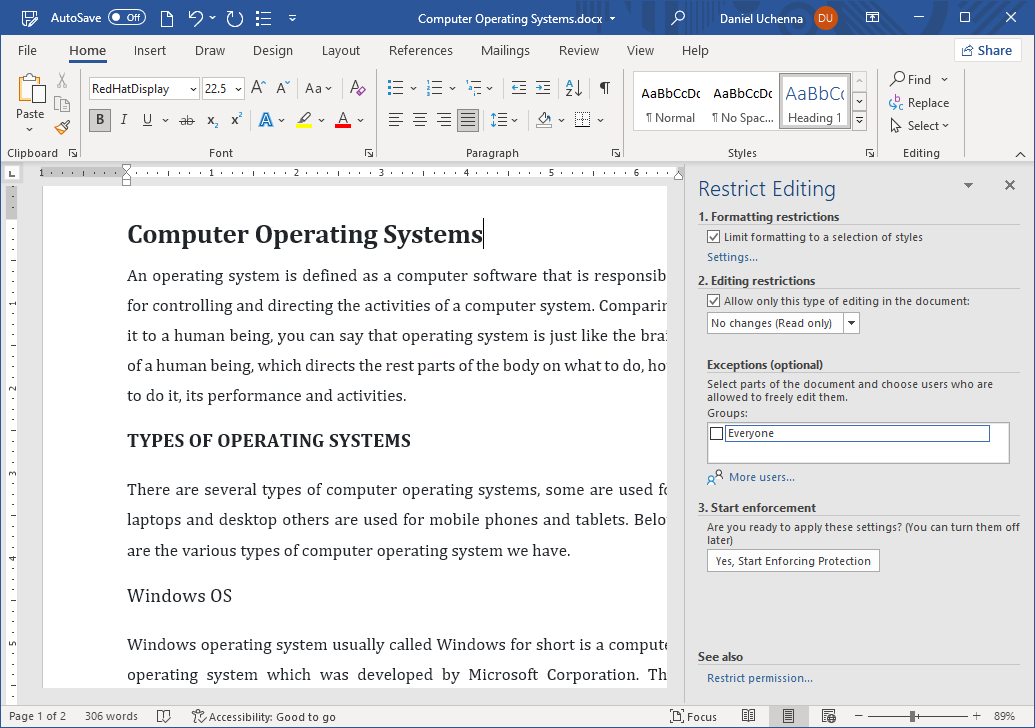
Task: Apply italic formatting
Action: [x=122, y=120]
